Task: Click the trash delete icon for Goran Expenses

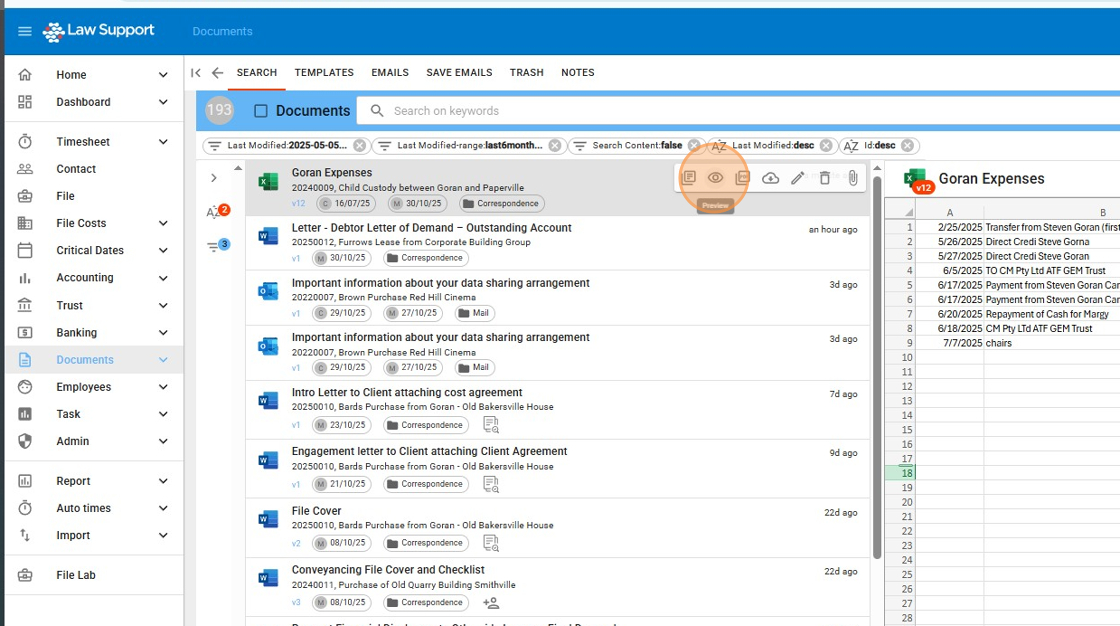Action: [x=824, y=178]
